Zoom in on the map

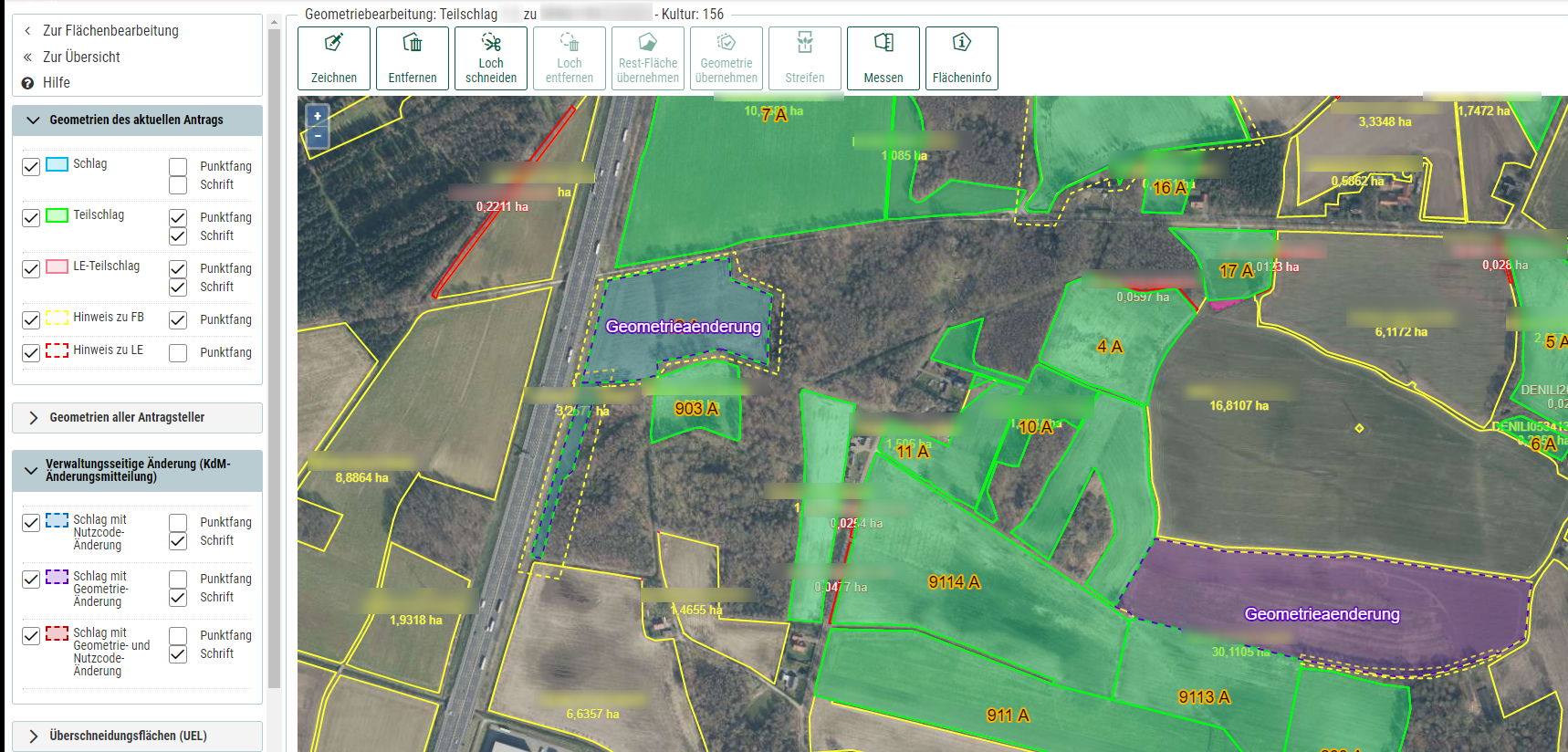pyautogui.click(x=318, y=116)
